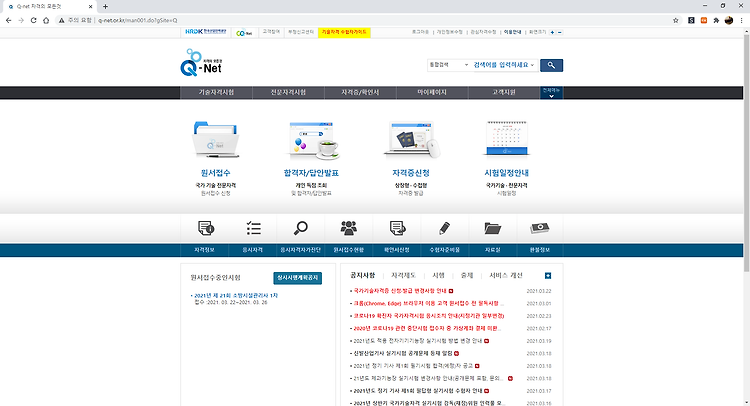Viewport: 750px width, 406px height.
Task: Open the 통합검색 search category dropdown
Action: 448,65
